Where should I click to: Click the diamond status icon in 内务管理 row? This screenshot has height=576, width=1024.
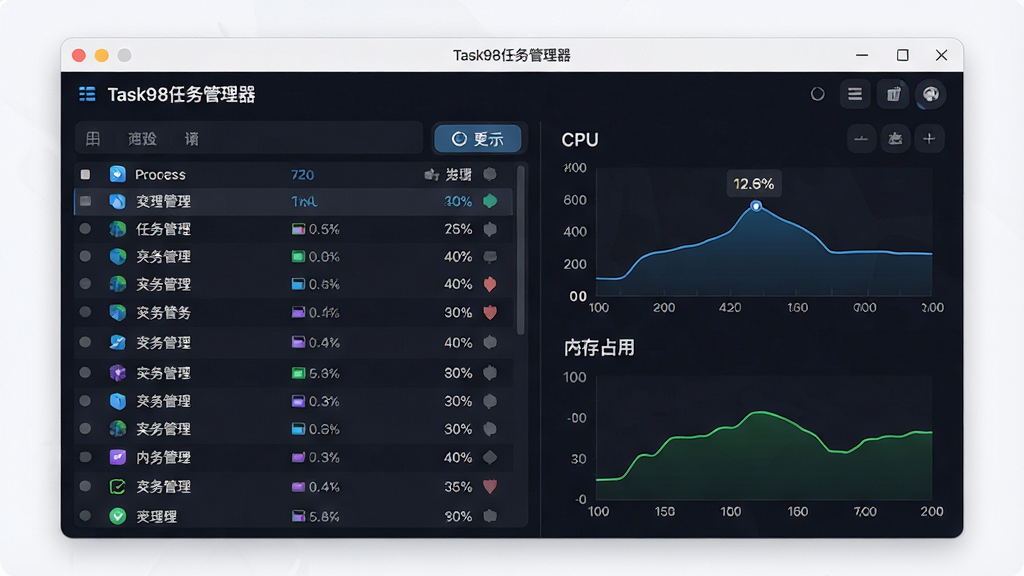(490, 457)
